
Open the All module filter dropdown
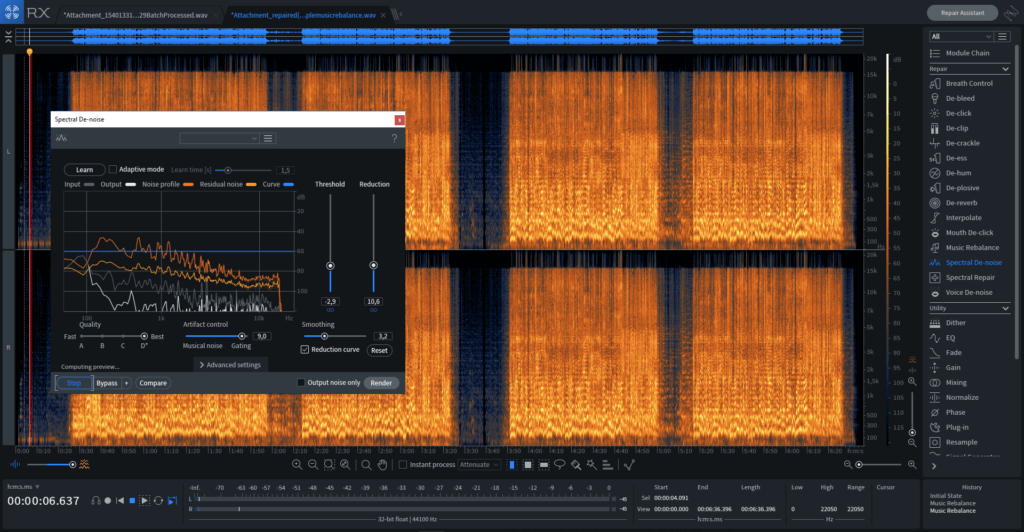(x=961, y=37)
